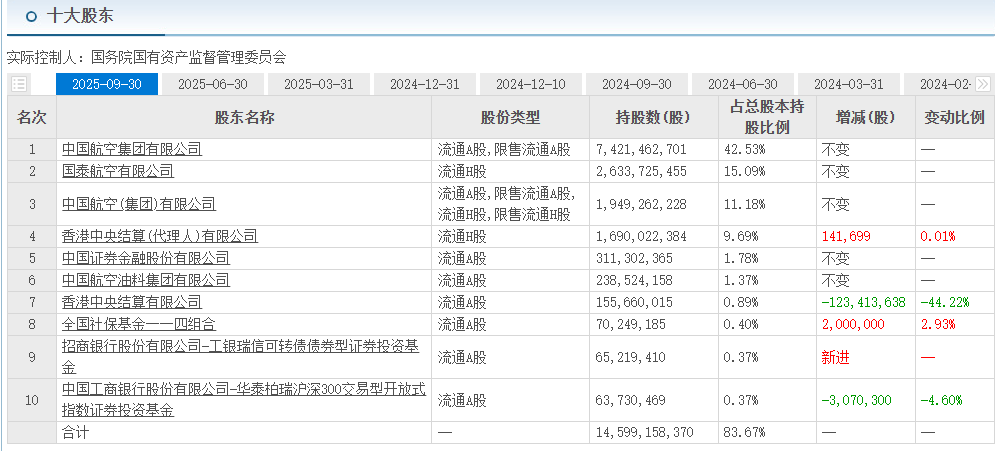
Task: Click column header 股份类型
Action: (x=510, y=117)
